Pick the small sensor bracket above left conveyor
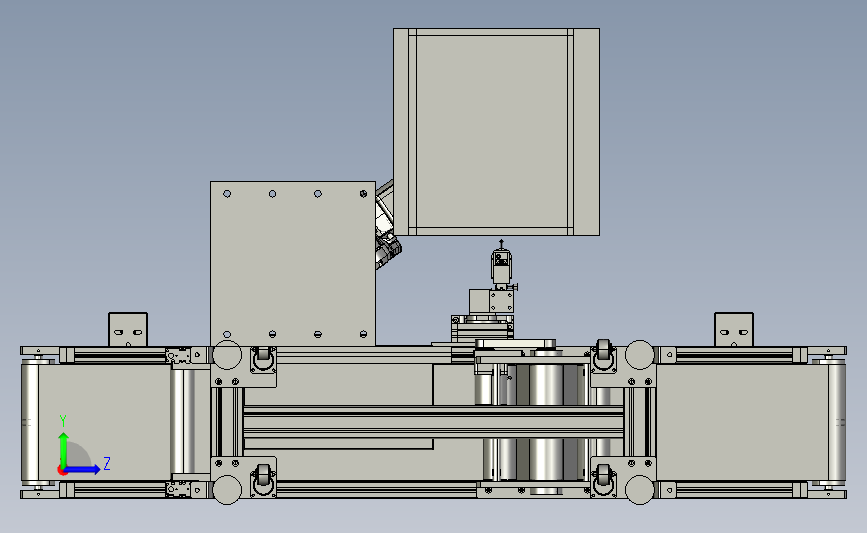The image size is (867, 533). click(x=128, y=330)
